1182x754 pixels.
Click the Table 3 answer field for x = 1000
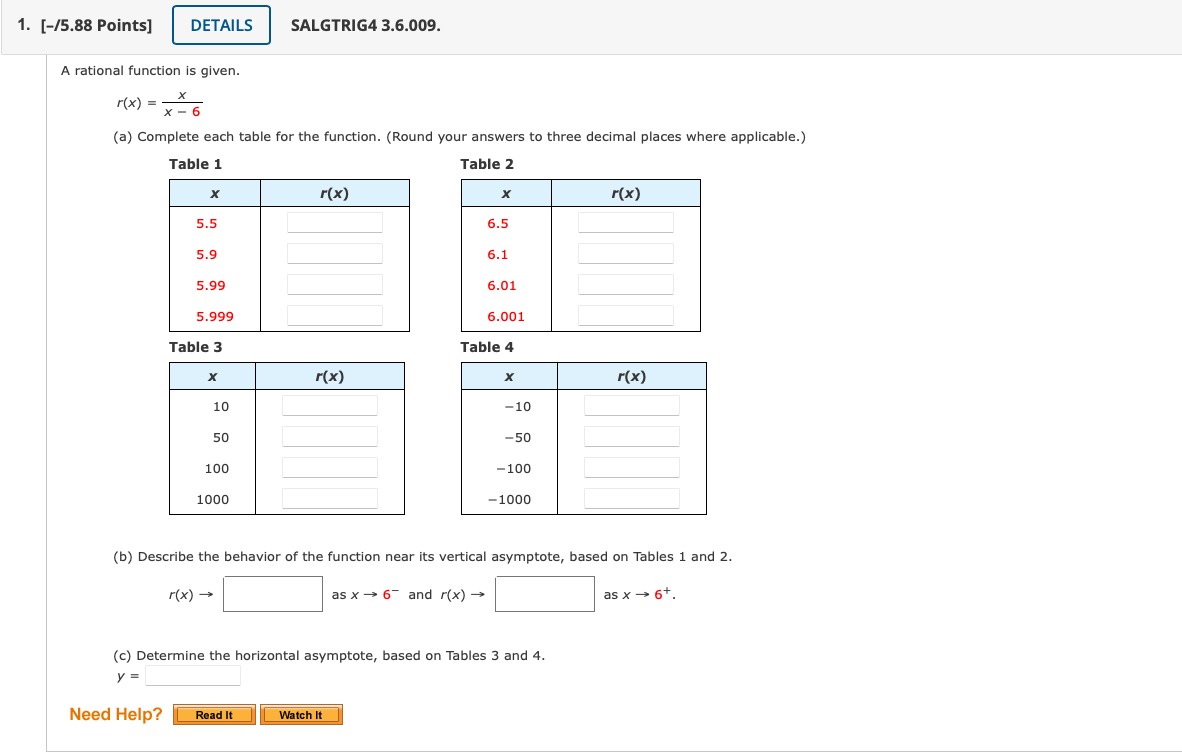pos(330,498)
